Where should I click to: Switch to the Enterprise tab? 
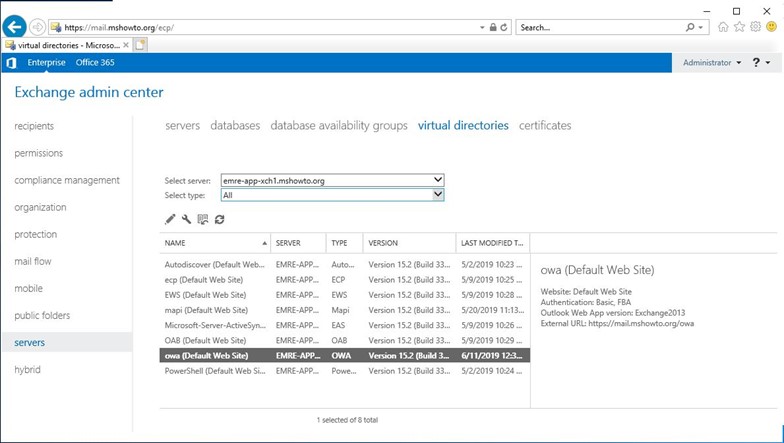[46, 62]
